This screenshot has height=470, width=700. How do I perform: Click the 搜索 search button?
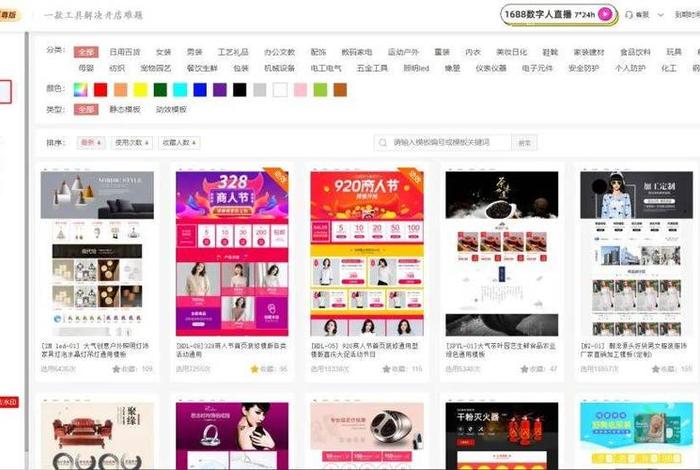[x=524, y=143]
